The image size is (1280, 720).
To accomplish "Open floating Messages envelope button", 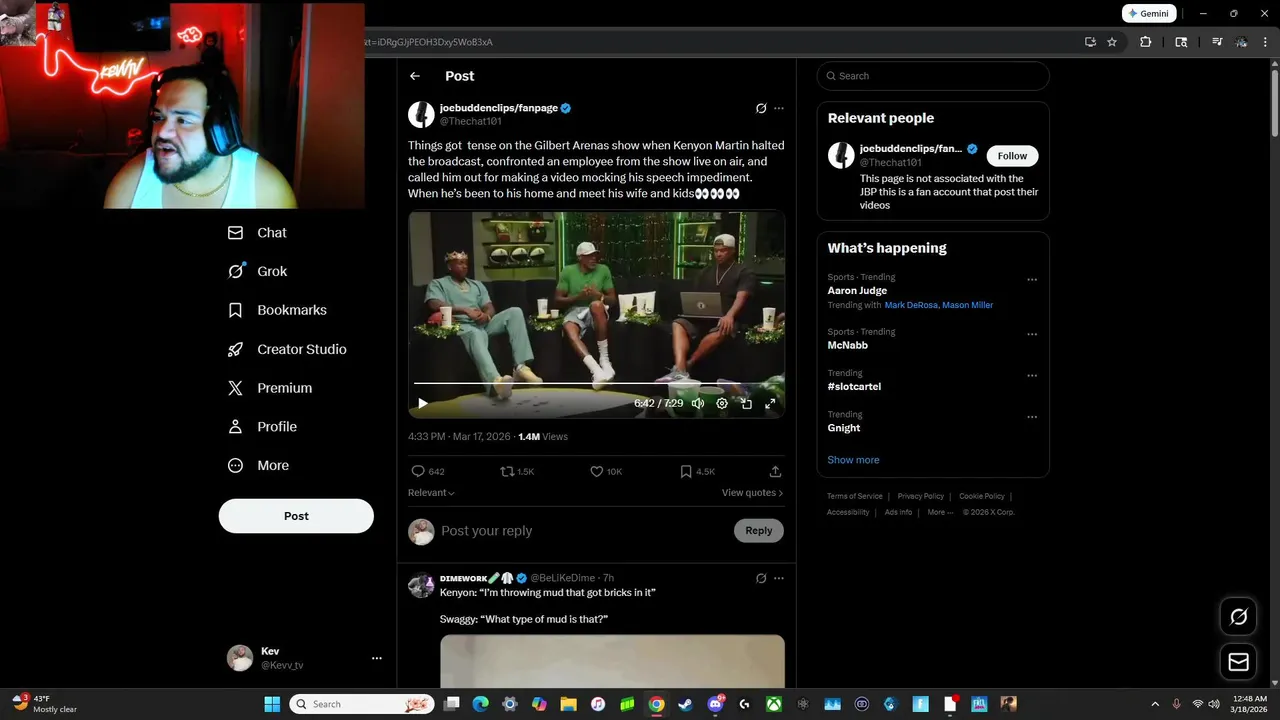I will coord(1238,662).
